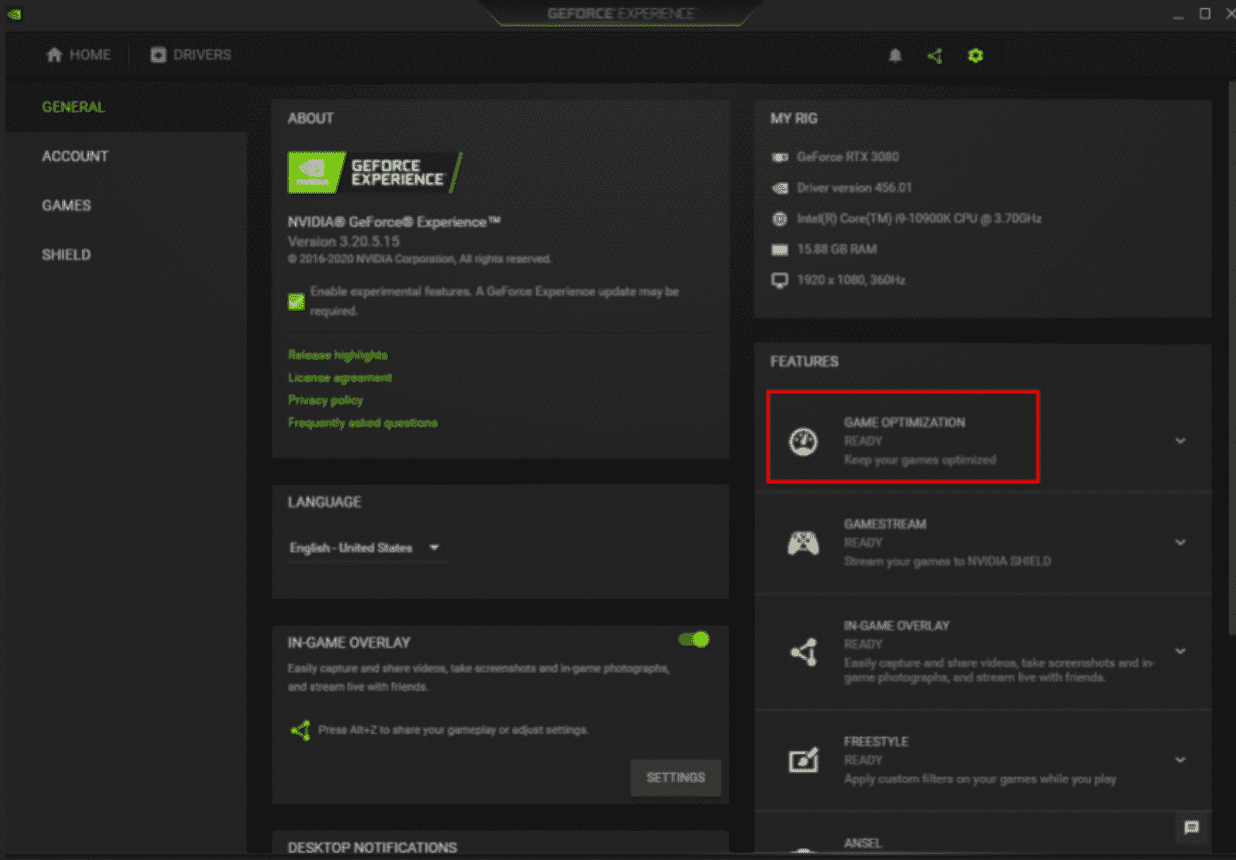
Task: Open the share icon in top bar
Action: click(x=935, y=56)
